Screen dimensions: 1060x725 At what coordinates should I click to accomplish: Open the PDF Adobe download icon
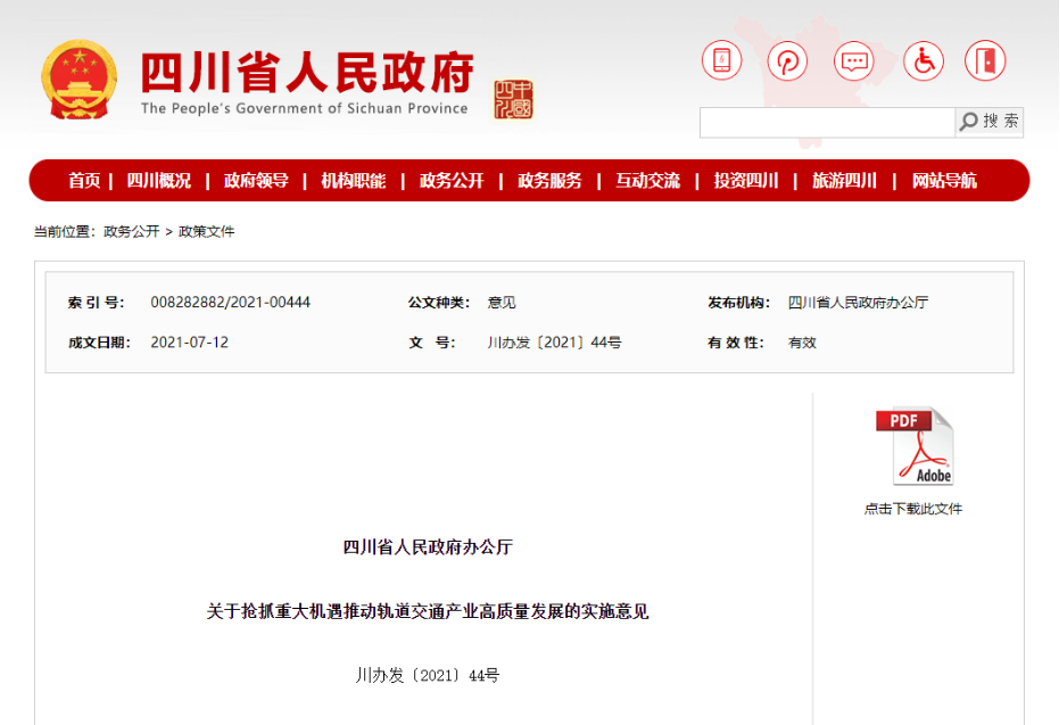point(914,446)
